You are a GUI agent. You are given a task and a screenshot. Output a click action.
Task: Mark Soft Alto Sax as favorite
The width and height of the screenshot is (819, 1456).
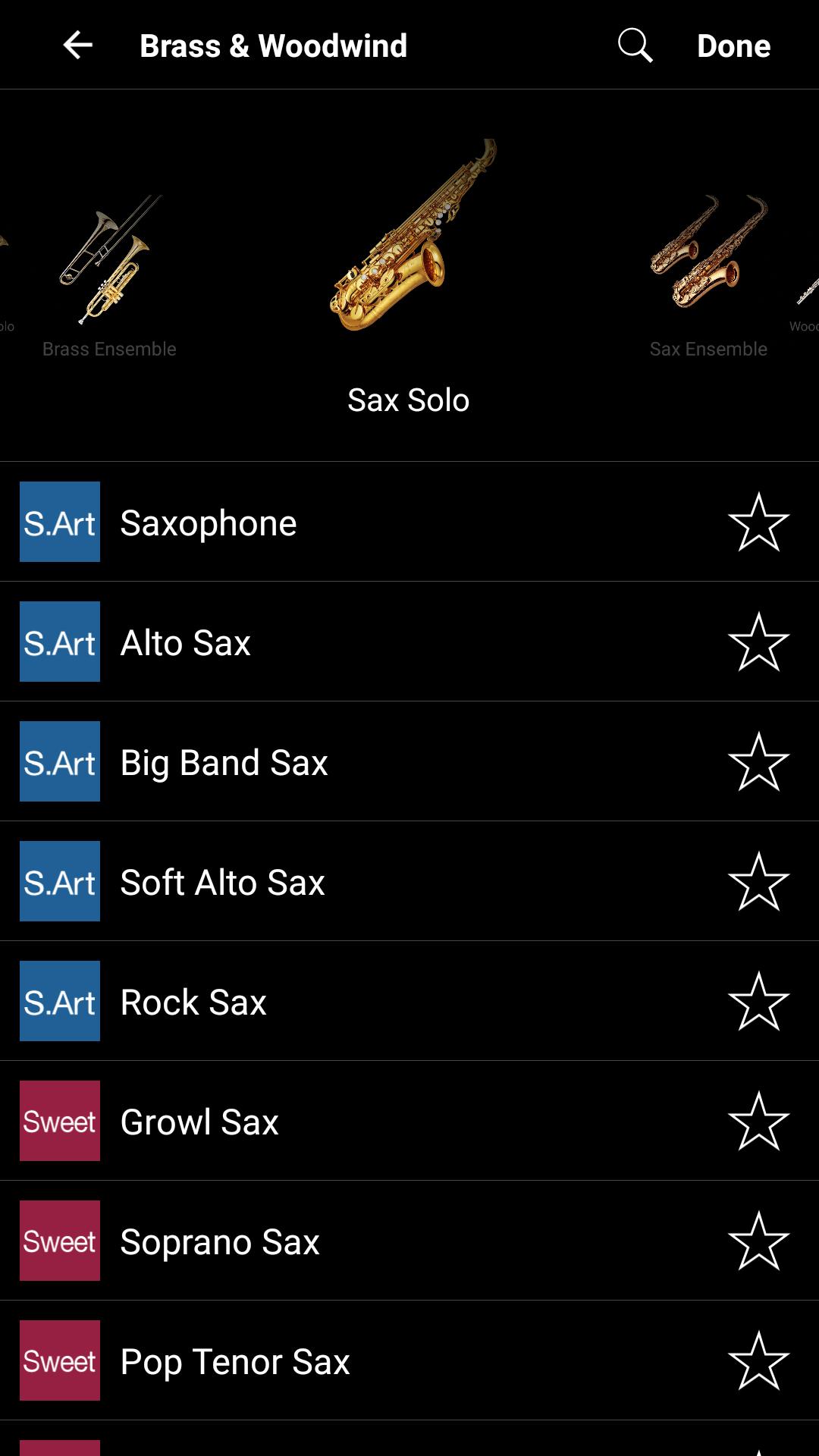click(x=758, y=881)
